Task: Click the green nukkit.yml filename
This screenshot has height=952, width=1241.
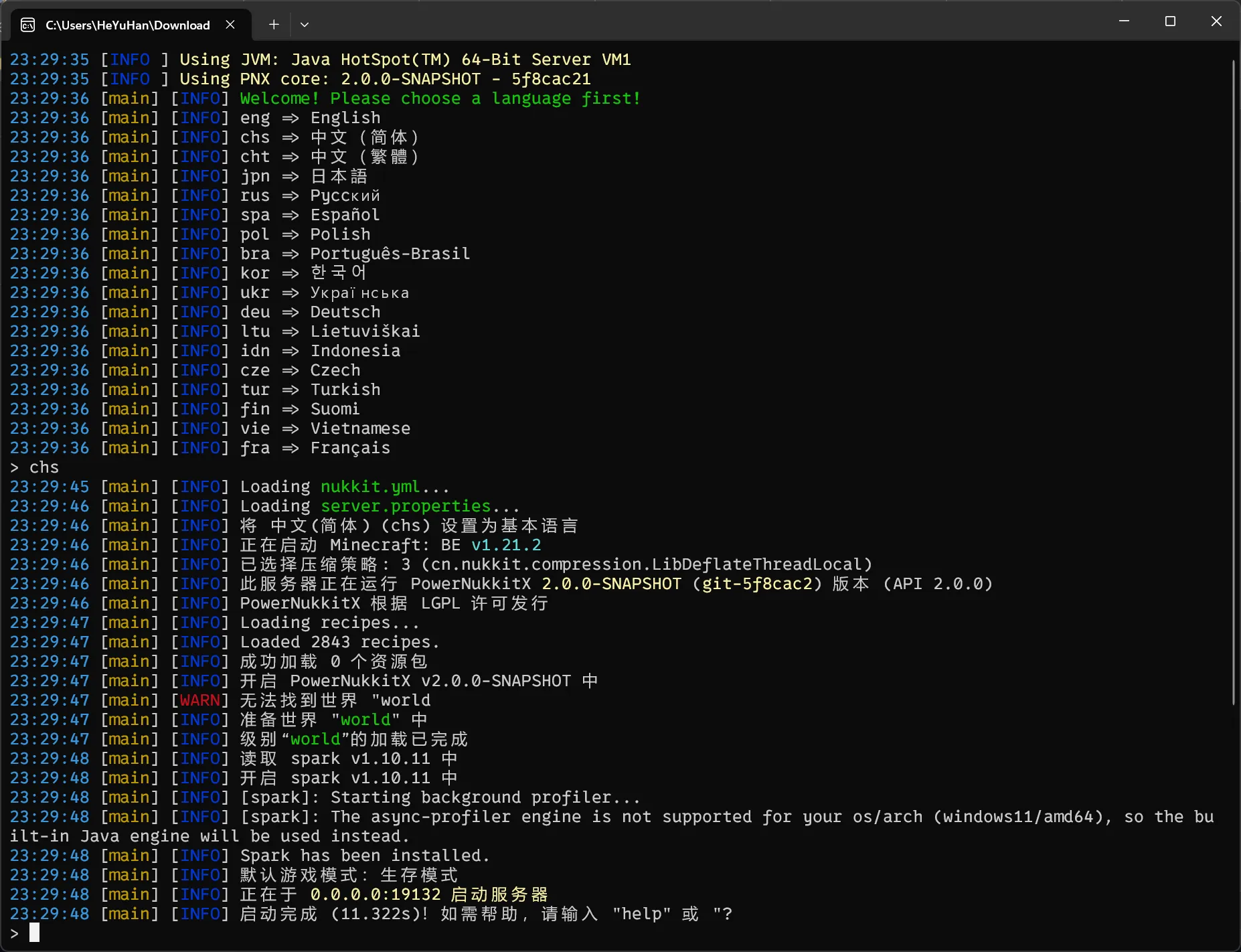Action: tap(369, 487)
